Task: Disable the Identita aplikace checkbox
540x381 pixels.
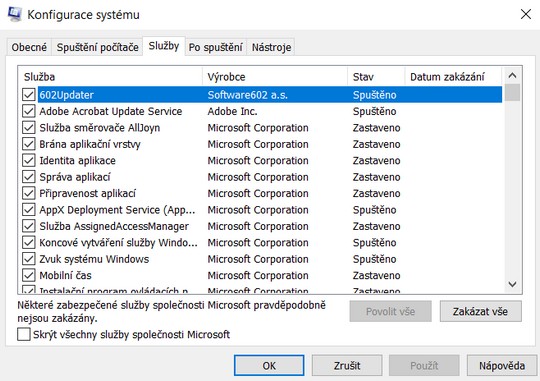Action: [29, 161]
